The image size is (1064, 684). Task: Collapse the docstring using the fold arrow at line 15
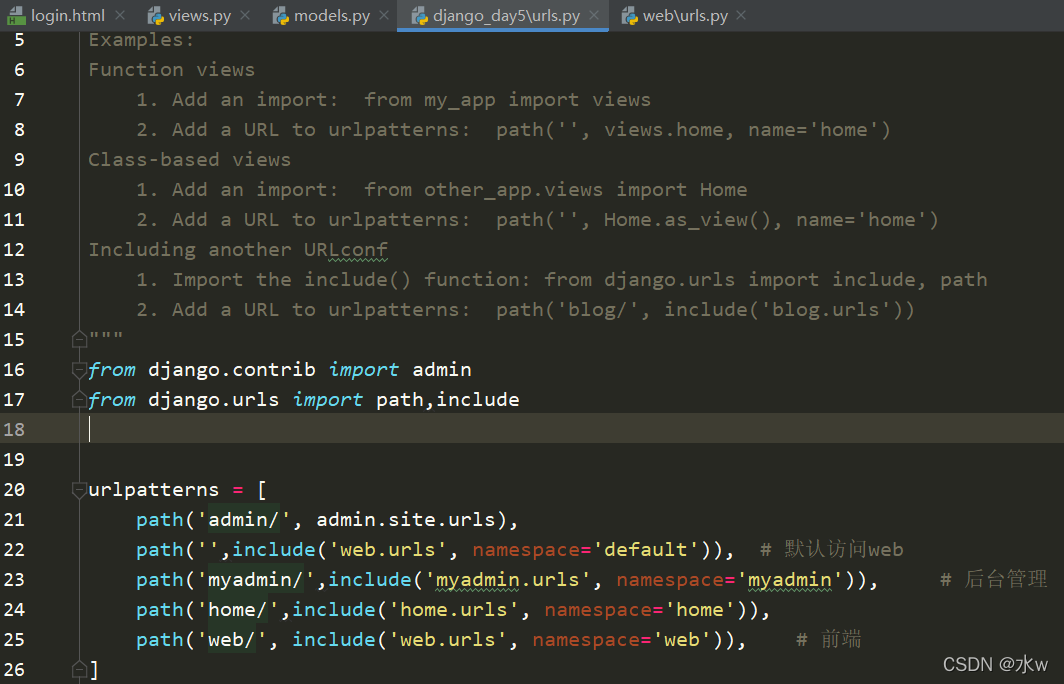79,339
